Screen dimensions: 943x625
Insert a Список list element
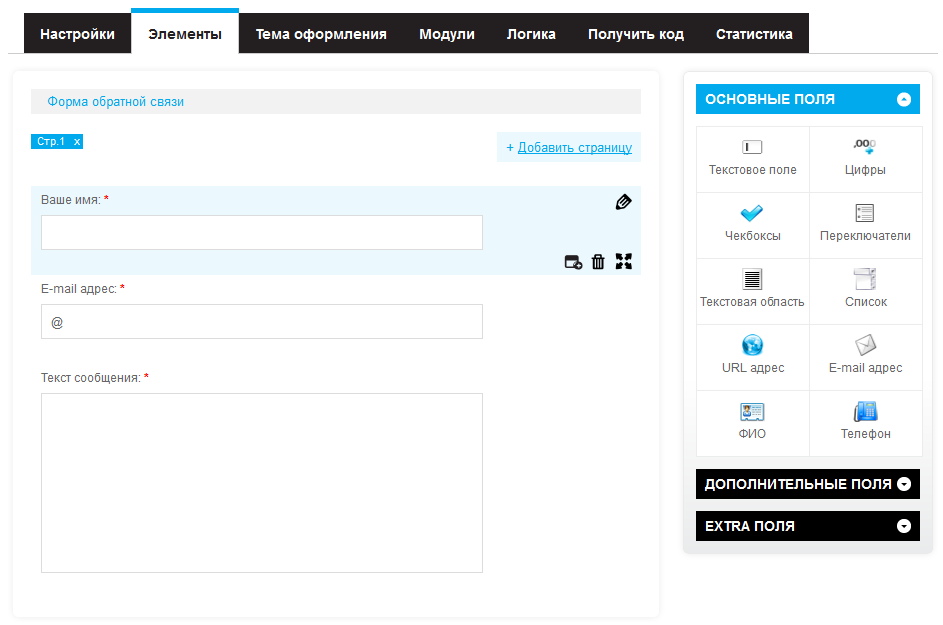coord(865,291)
